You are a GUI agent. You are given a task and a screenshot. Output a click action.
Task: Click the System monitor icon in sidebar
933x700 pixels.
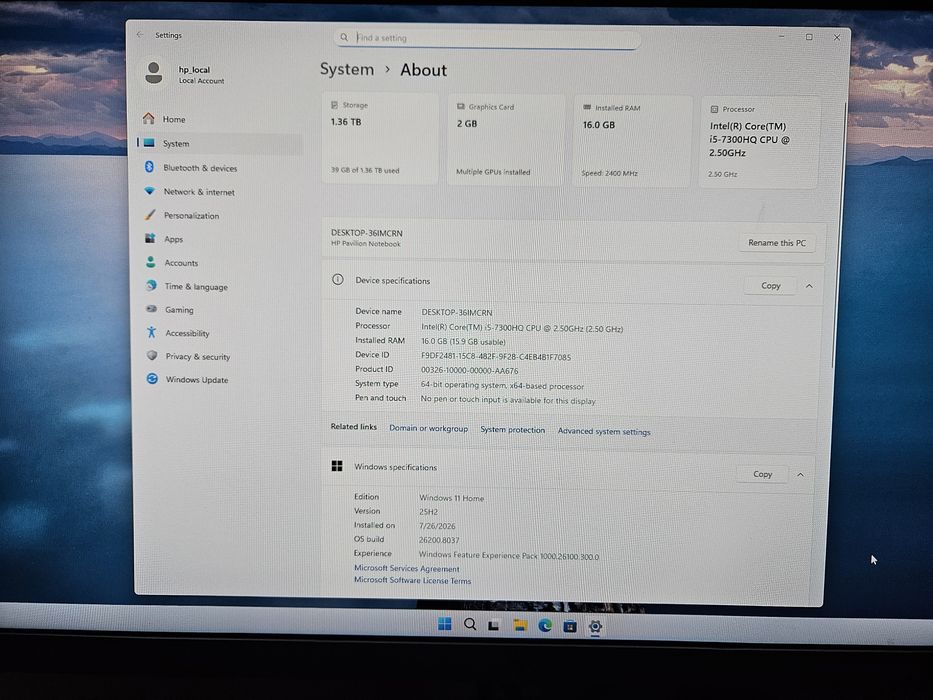tap(149, 143)
